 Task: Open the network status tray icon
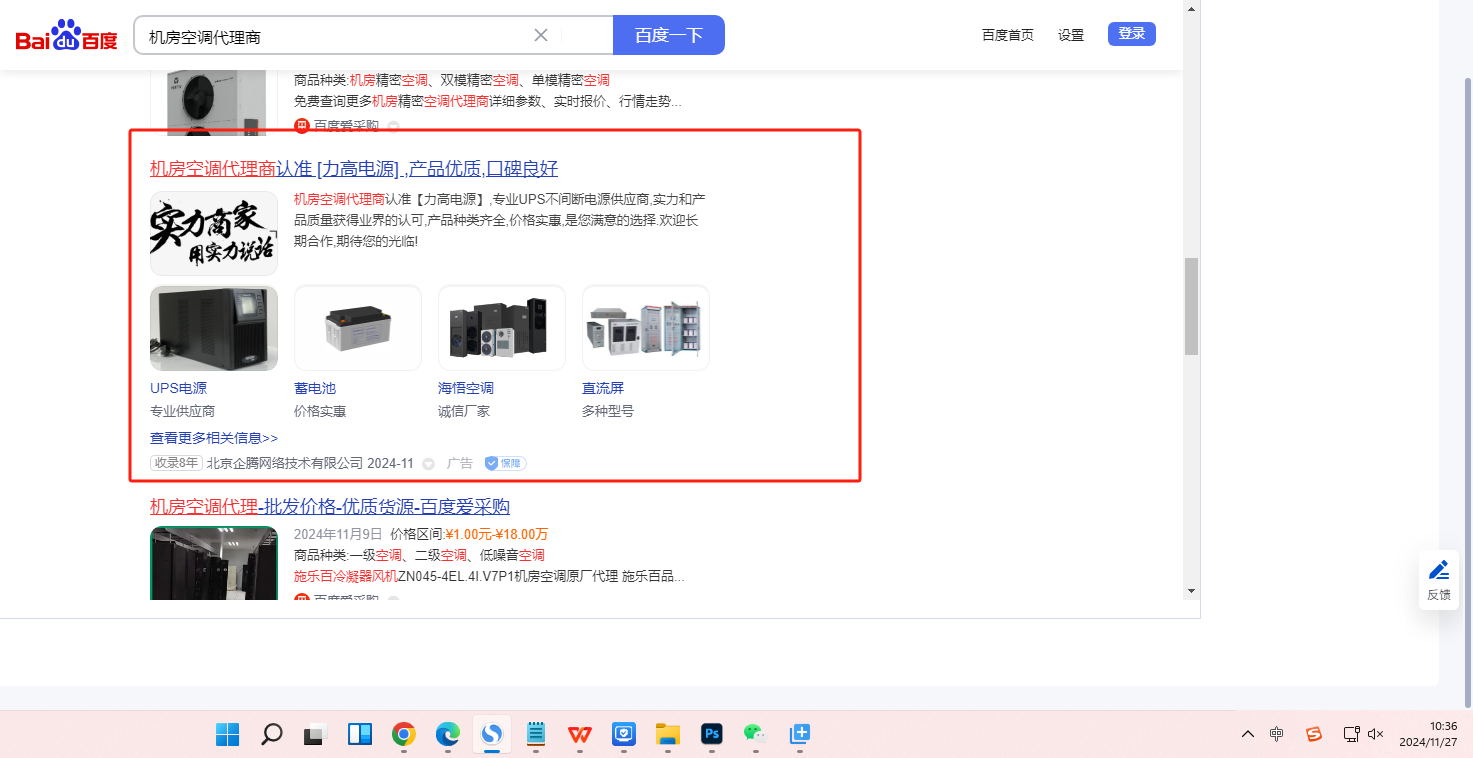coord(1351,735)
